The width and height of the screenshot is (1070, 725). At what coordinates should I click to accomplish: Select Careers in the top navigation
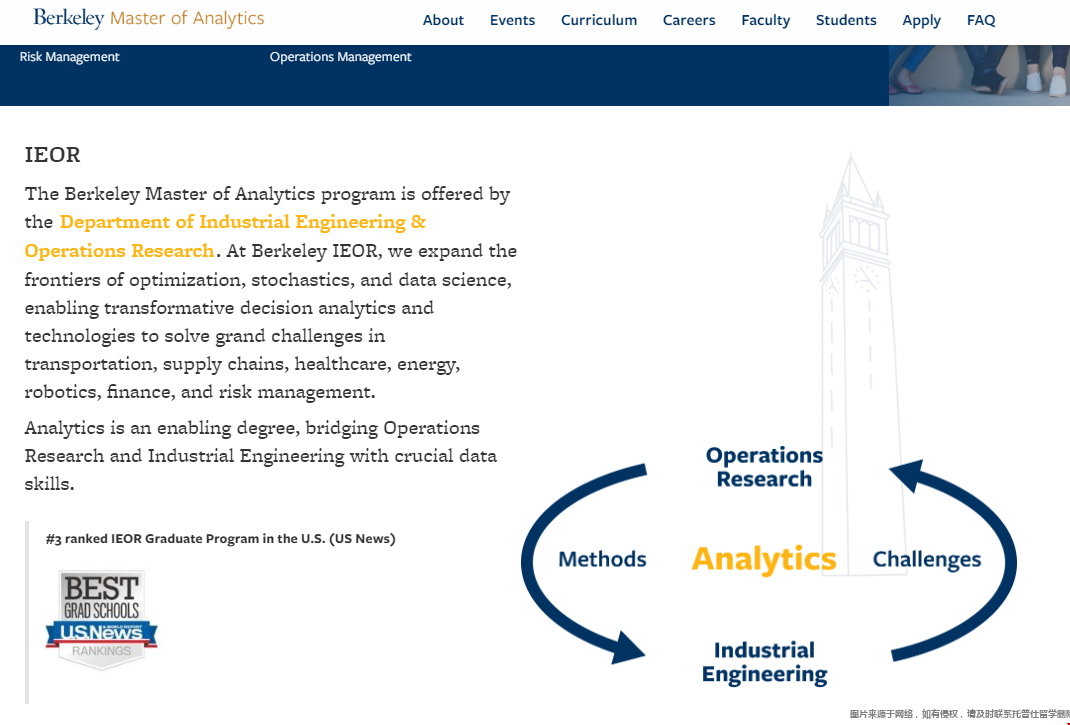(689, 20)
